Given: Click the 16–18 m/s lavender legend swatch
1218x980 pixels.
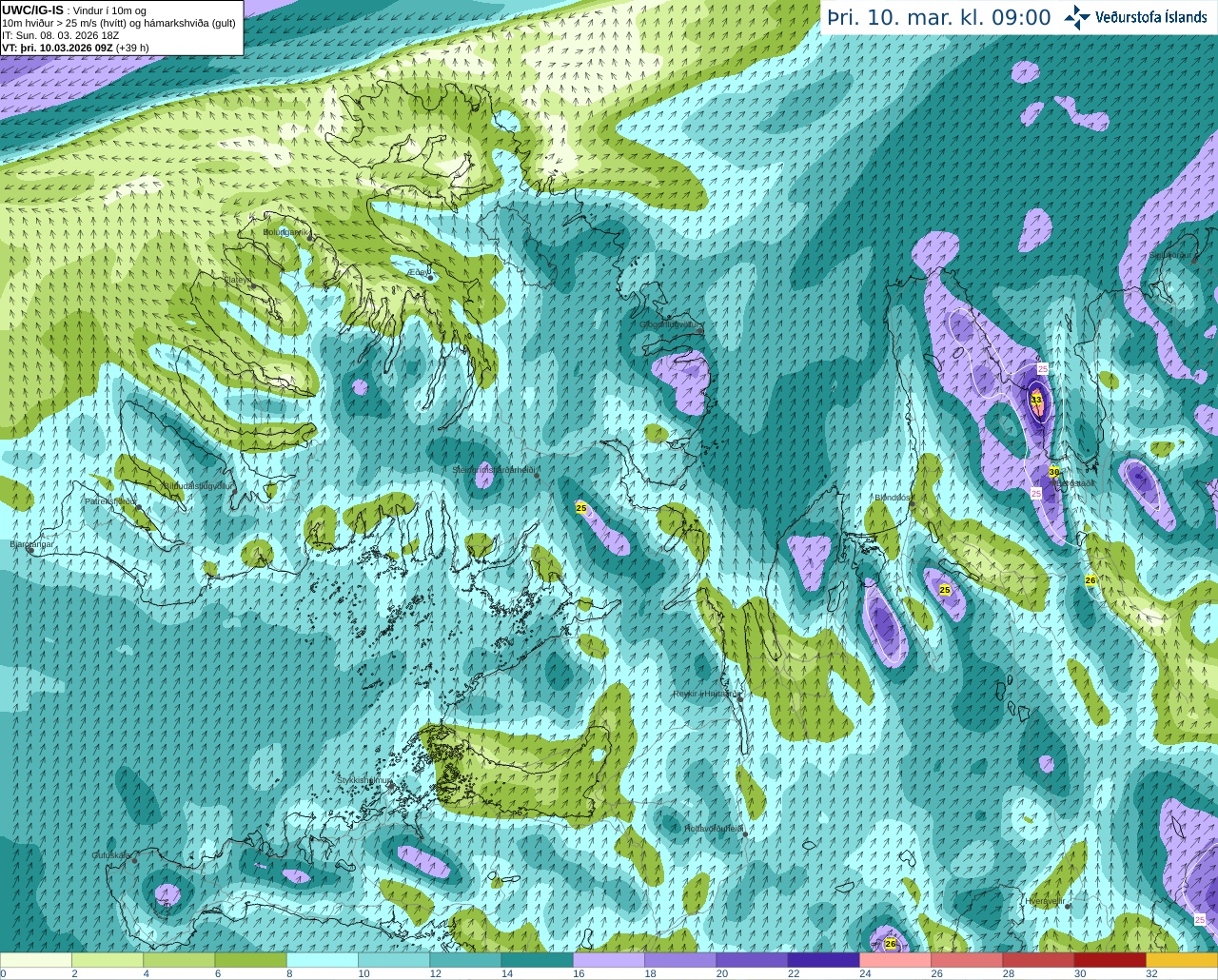Looking at the screenshot, I should point(609,960).
